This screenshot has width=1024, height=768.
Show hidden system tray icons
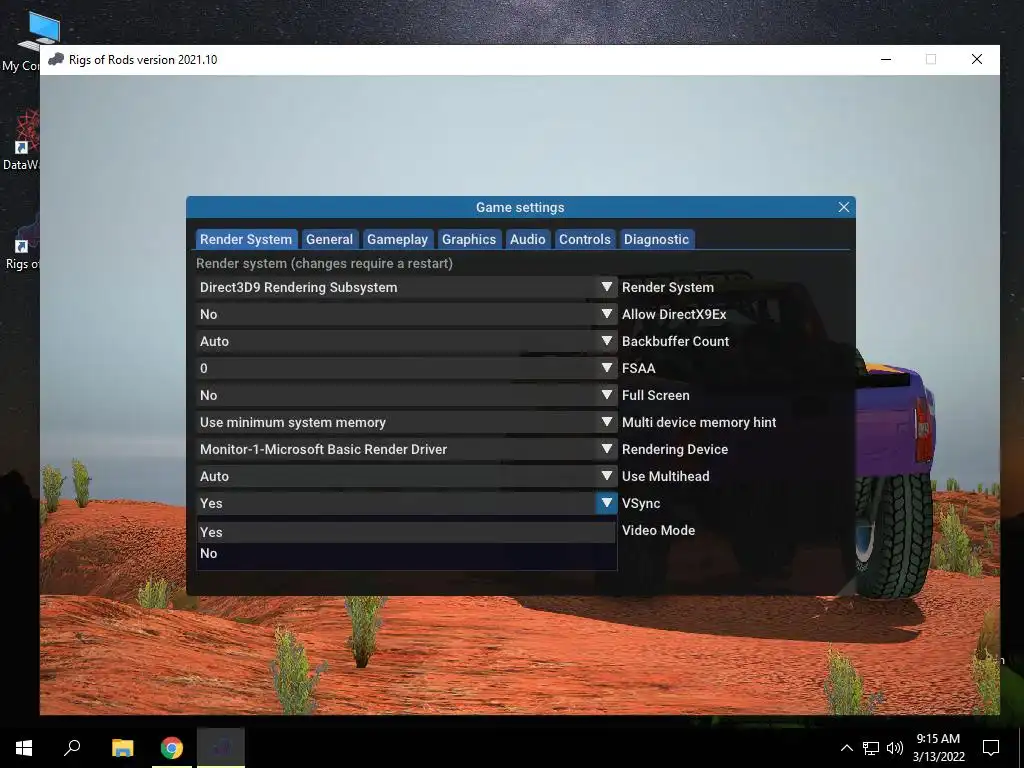[x=846, y=748]
